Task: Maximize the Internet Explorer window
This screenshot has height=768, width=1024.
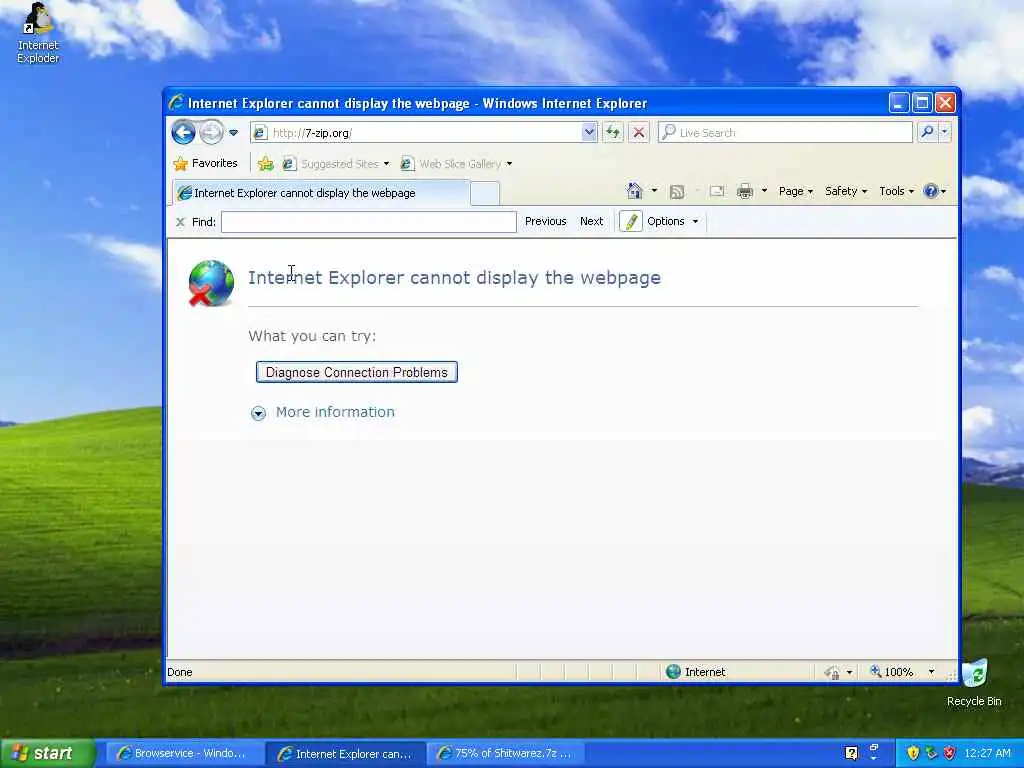Action: [922, 103]
